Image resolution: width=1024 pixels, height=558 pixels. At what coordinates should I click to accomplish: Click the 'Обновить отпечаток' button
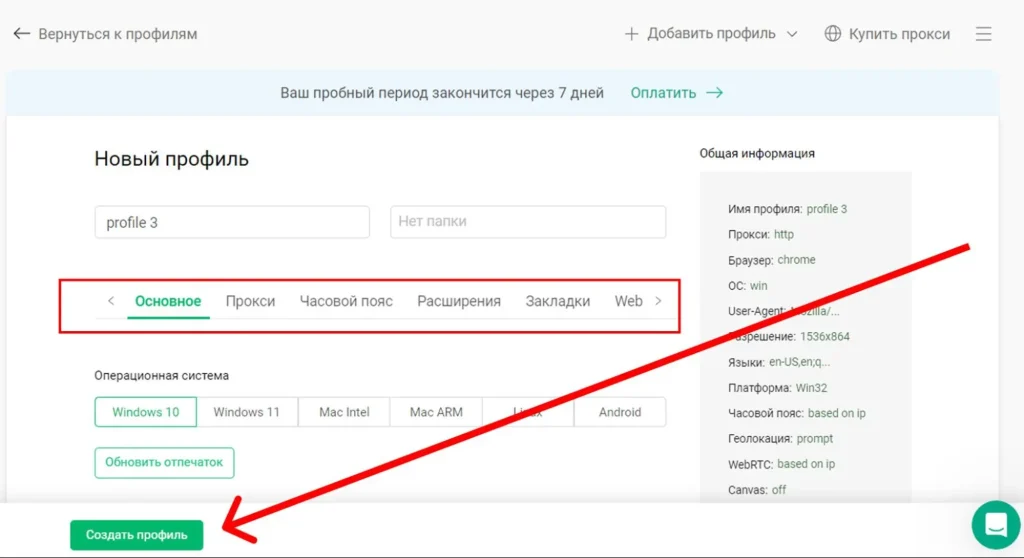(164, 463)
